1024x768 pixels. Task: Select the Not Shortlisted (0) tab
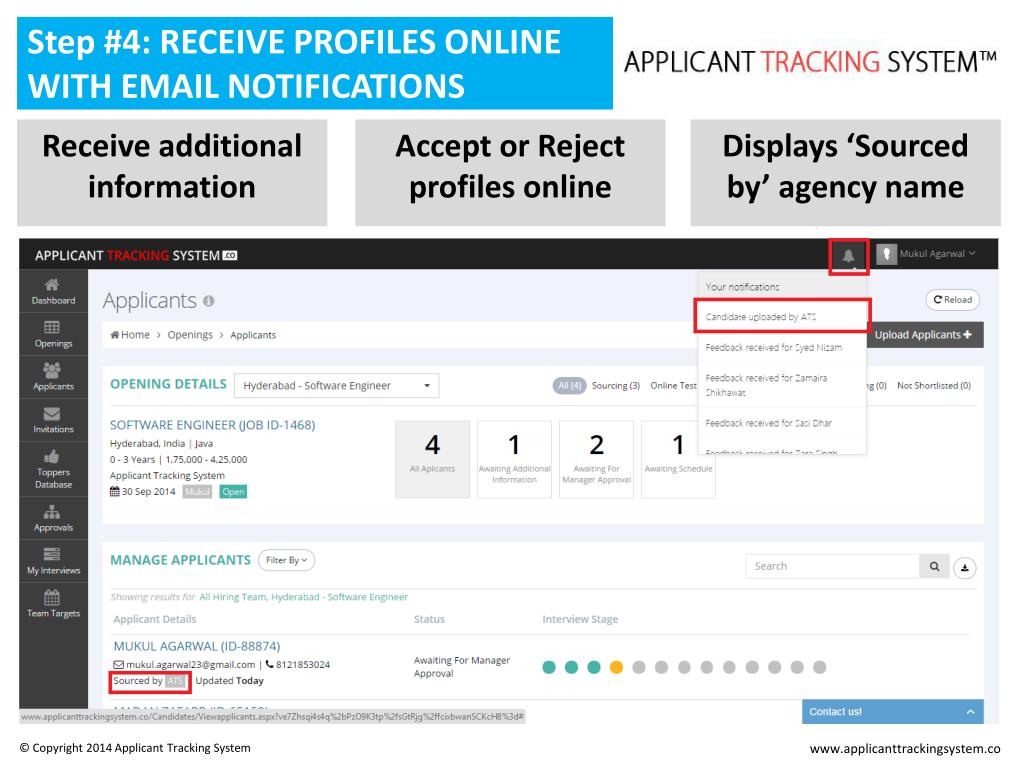tap(933, 385)
